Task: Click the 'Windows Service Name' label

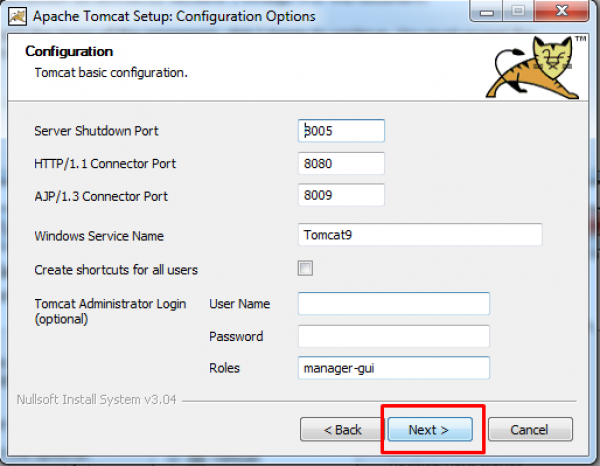Action: [x=99, y=236]
